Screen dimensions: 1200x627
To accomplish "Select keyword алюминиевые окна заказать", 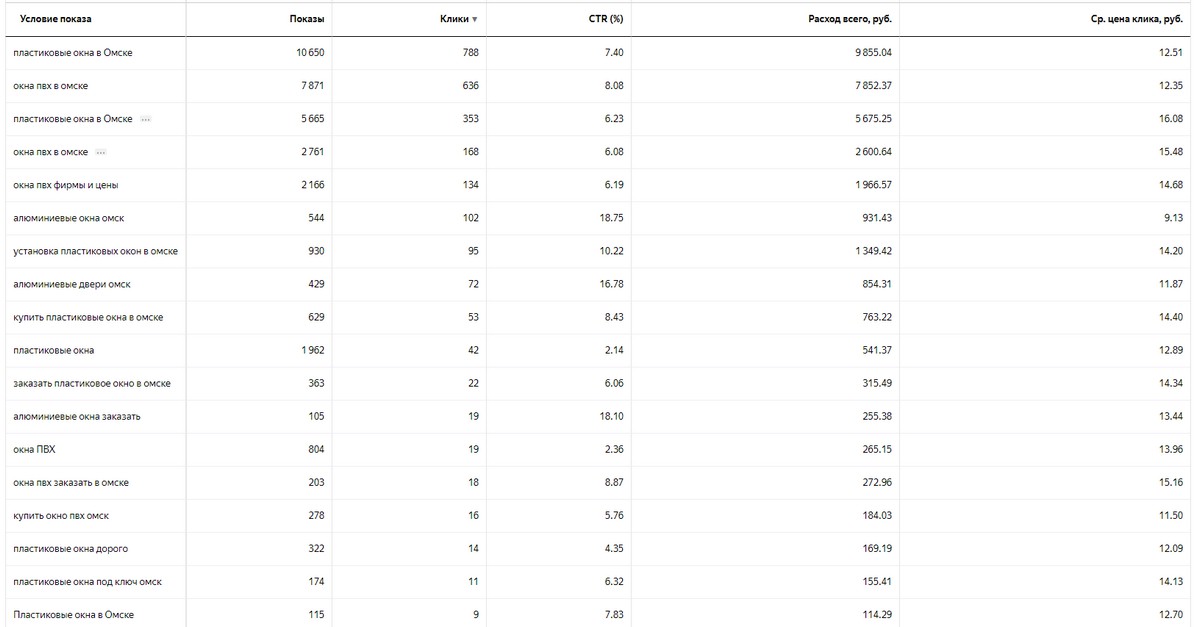I will tap(77, 416).
